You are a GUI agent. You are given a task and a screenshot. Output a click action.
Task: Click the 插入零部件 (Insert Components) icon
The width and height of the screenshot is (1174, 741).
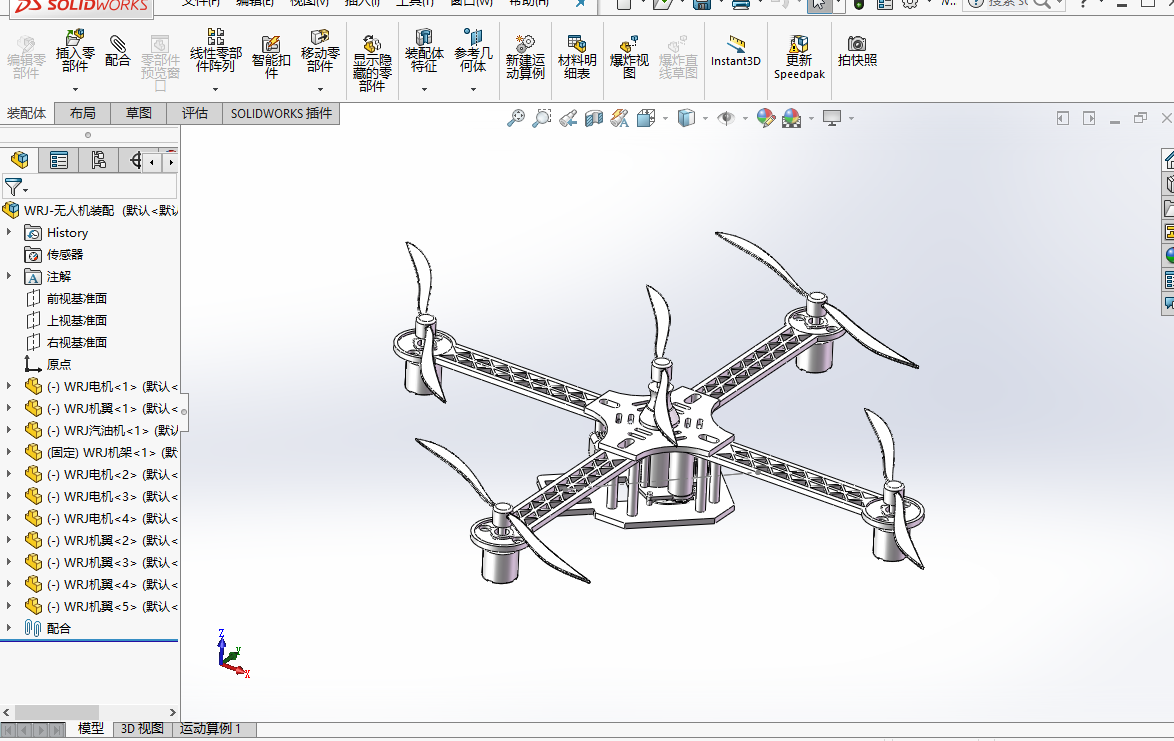click(x=75, y=51)
